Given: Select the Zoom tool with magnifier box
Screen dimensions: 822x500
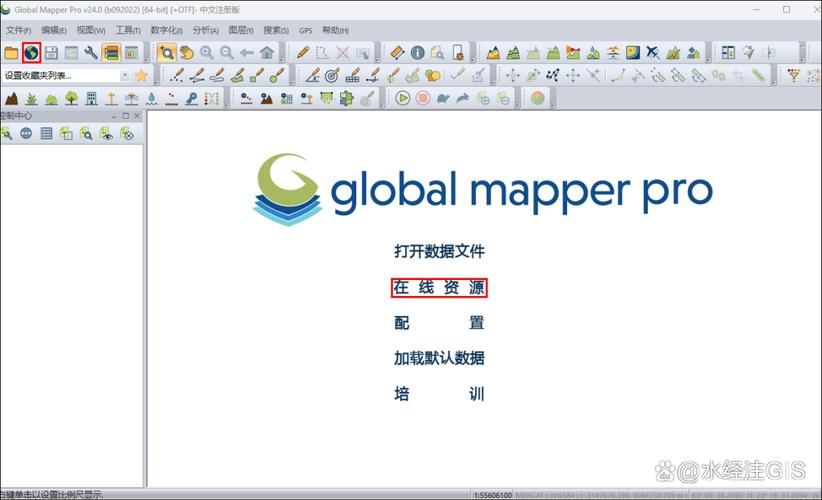Looking at the screenshot, I should (x=167, y=52).
